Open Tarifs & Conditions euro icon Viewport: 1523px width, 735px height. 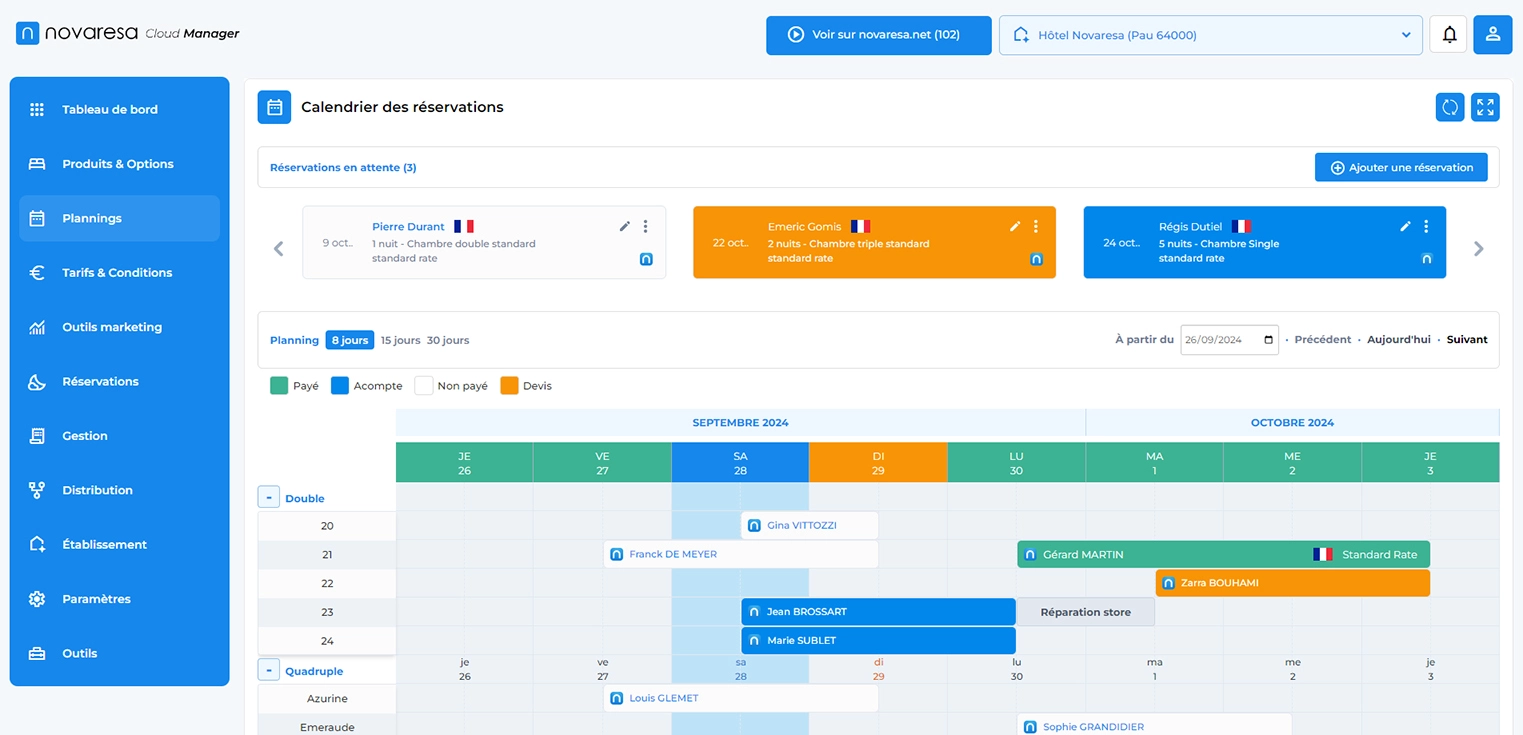coord(37,272)
